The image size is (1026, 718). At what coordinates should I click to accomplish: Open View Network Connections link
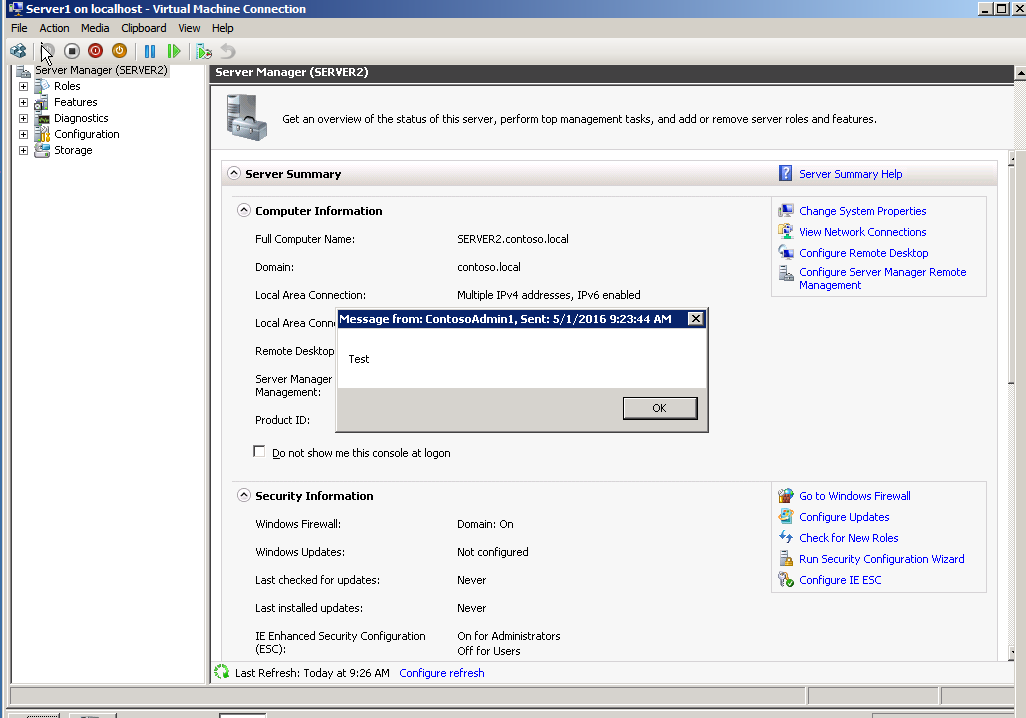[862, 232]
